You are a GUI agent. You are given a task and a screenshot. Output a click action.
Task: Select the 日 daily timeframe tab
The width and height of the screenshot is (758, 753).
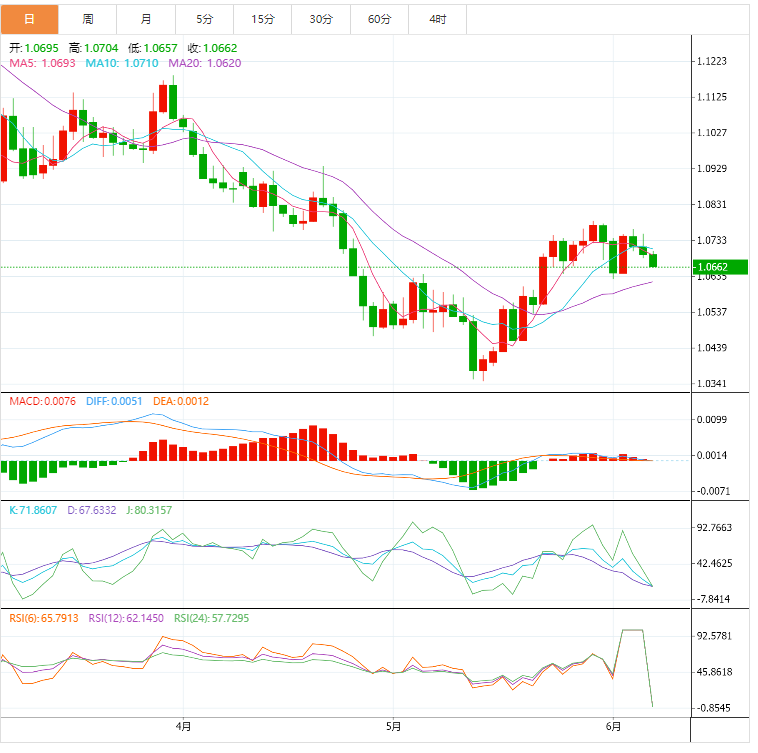click(x=29, y=19)
